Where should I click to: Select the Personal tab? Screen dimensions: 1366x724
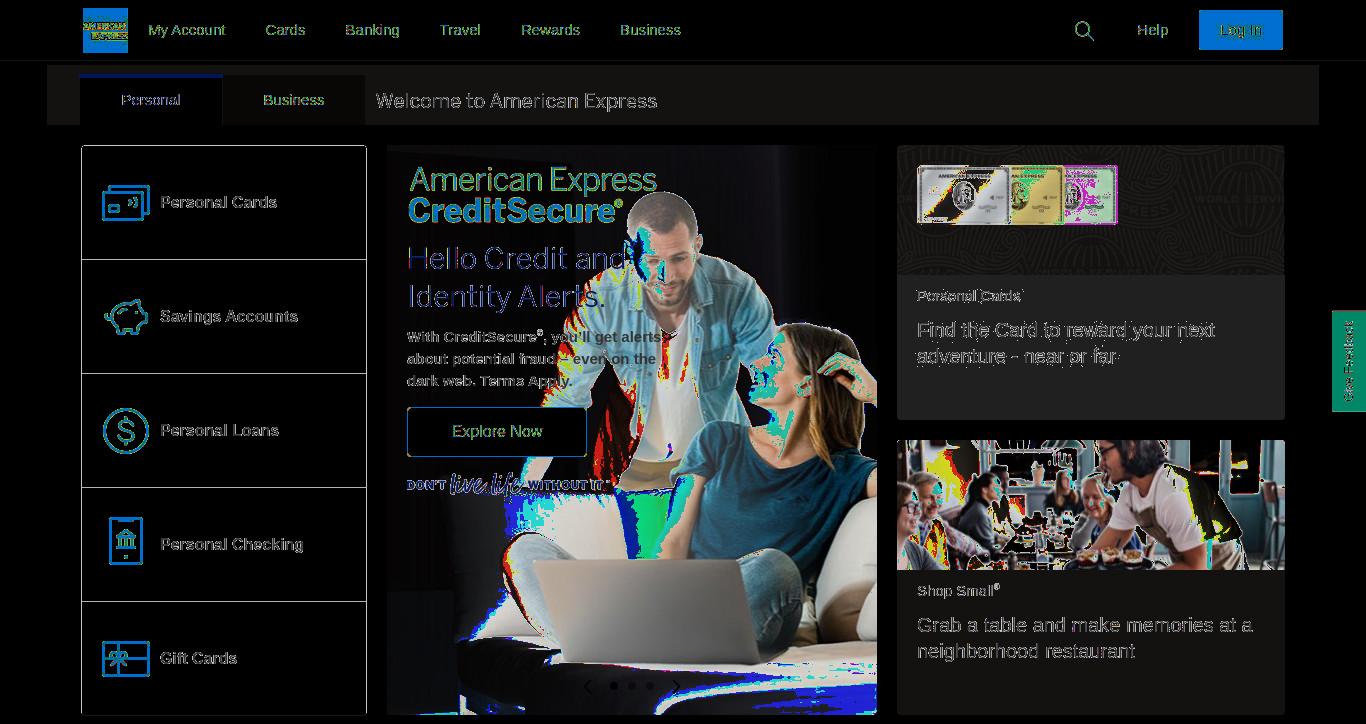(151, 100)
